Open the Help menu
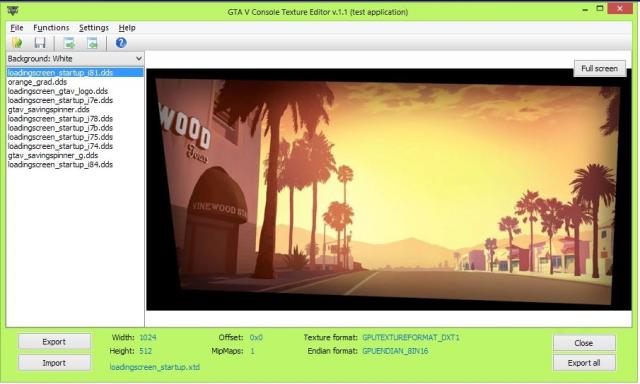This screenshot has height=384, width=640. (127, 28)
